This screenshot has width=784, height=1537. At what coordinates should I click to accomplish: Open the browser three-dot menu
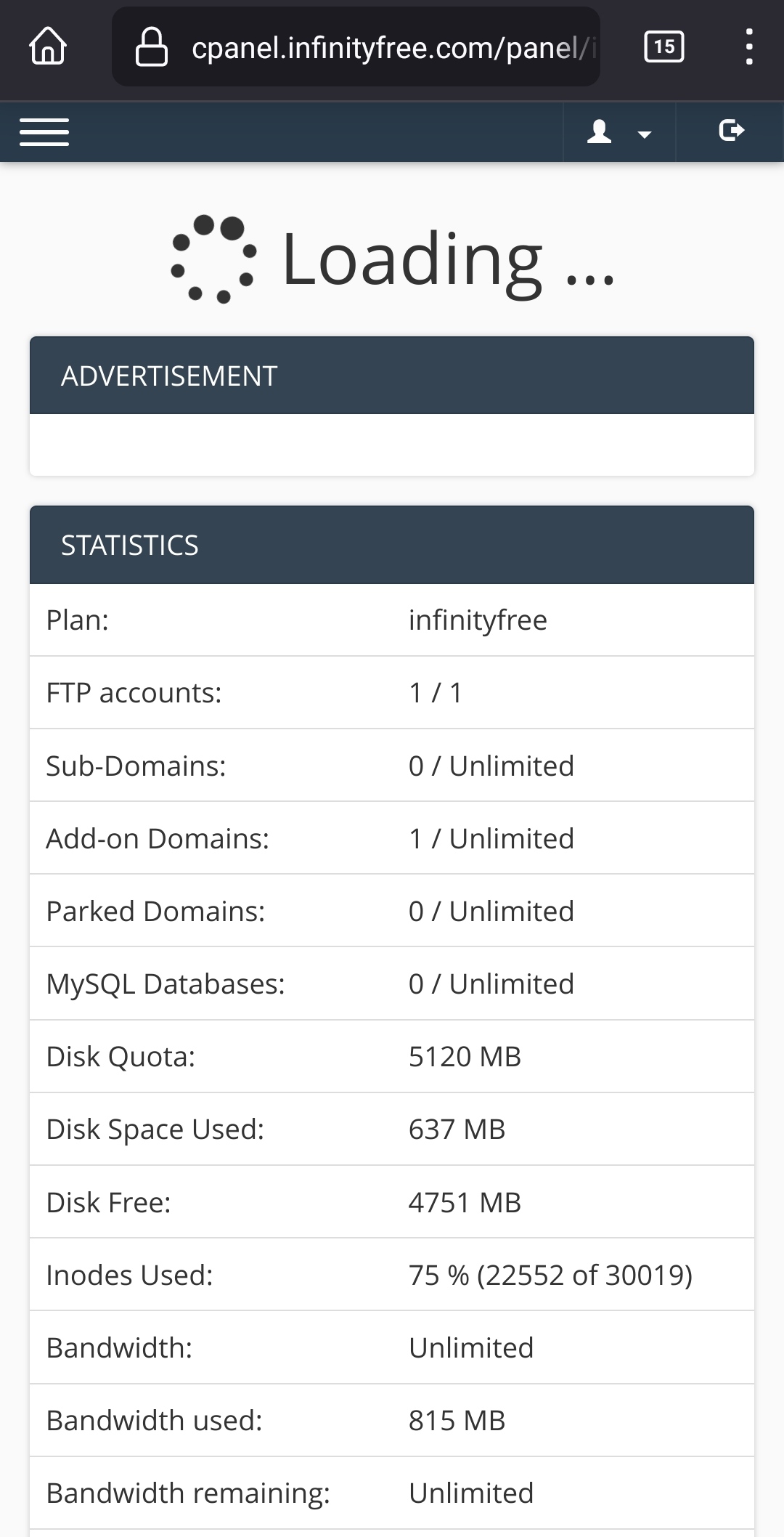749,47
